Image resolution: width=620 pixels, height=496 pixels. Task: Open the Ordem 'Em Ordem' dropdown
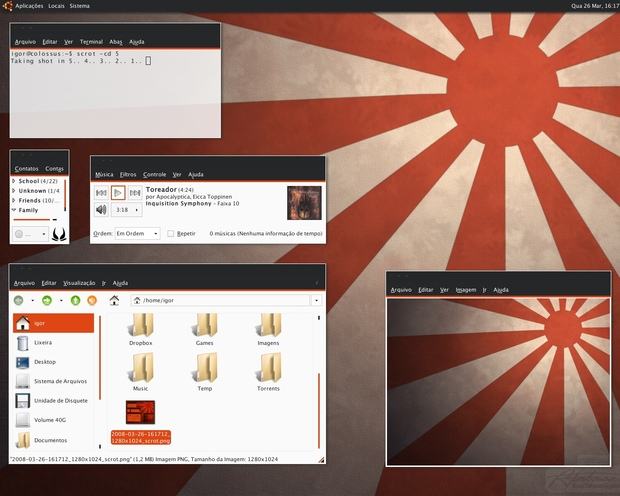137,233
